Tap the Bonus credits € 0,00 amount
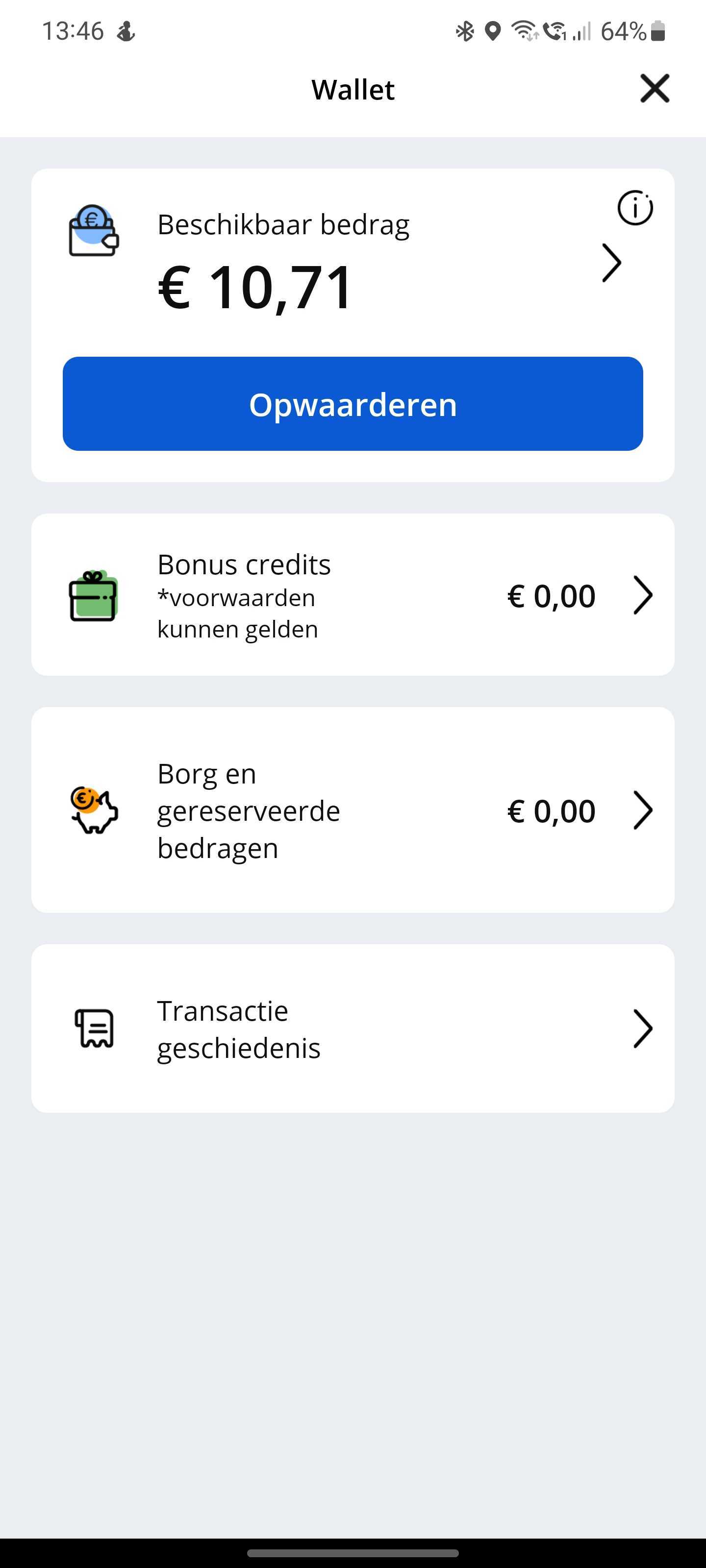Viewport: 706px width, 1568px height. [x=551, y=596]
